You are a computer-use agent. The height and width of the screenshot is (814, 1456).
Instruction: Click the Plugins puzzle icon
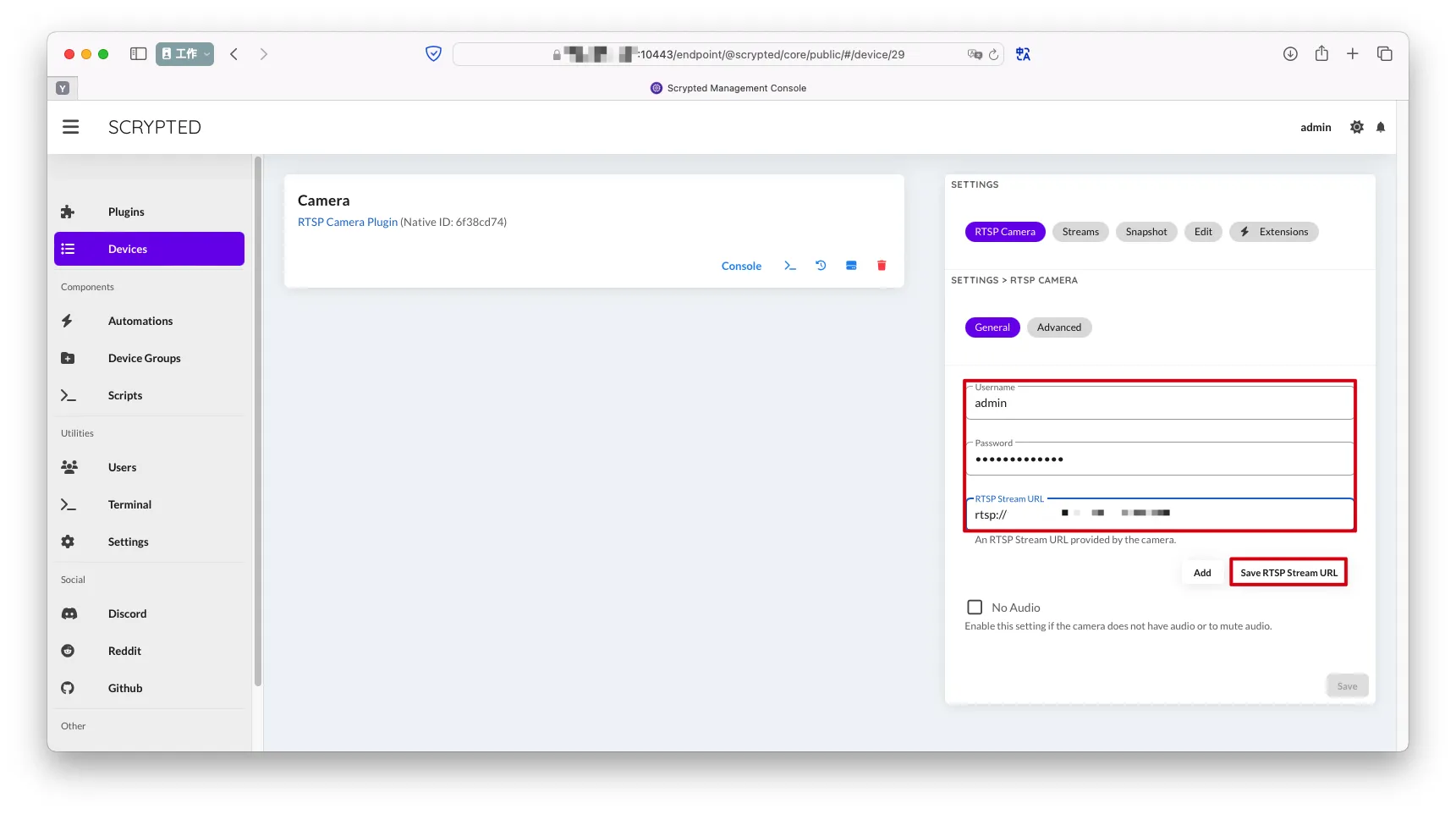pos(68,212)
